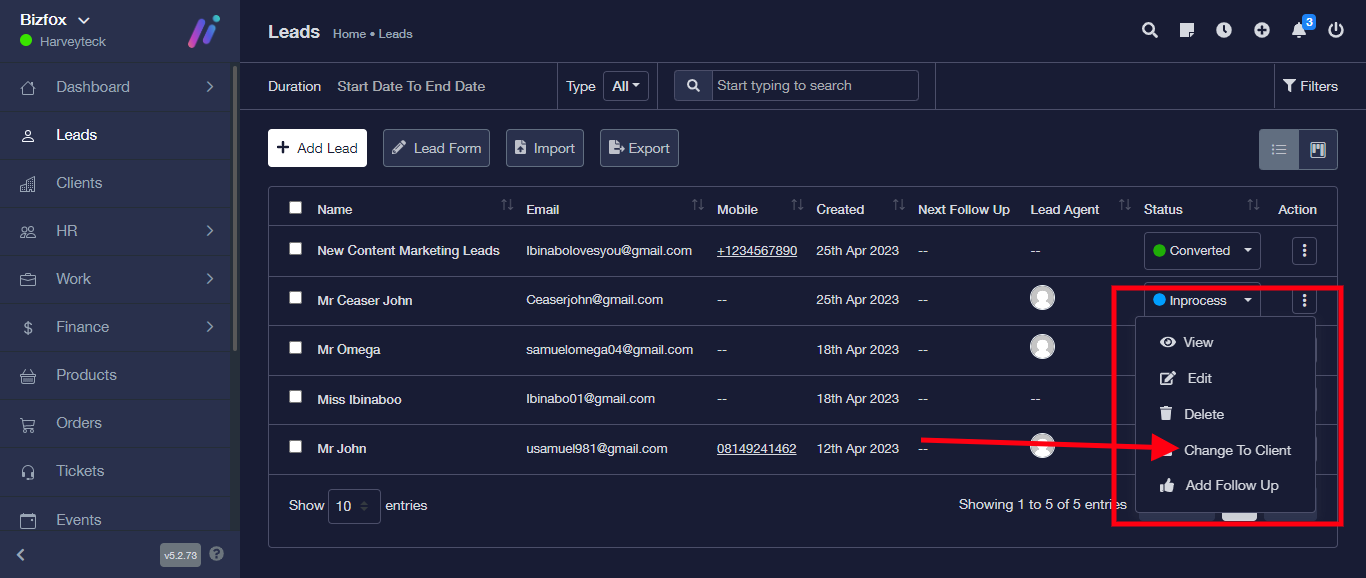Open the help question mark icon

pyautogui.click(x=217, y=554)
